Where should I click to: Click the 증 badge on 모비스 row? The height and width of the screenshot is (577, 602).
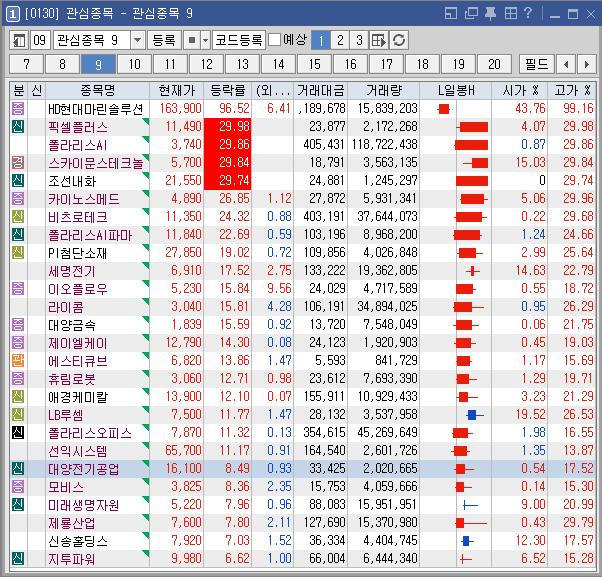tap(18, 487)
